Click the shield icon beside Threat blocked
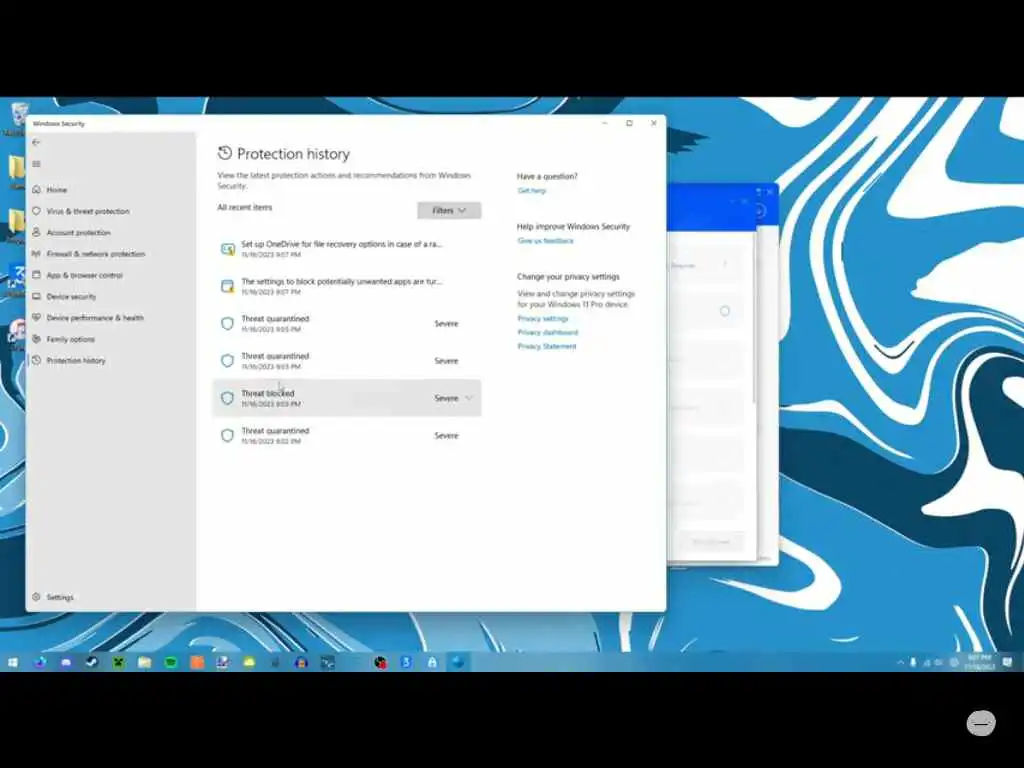 (x=227, y=398)
